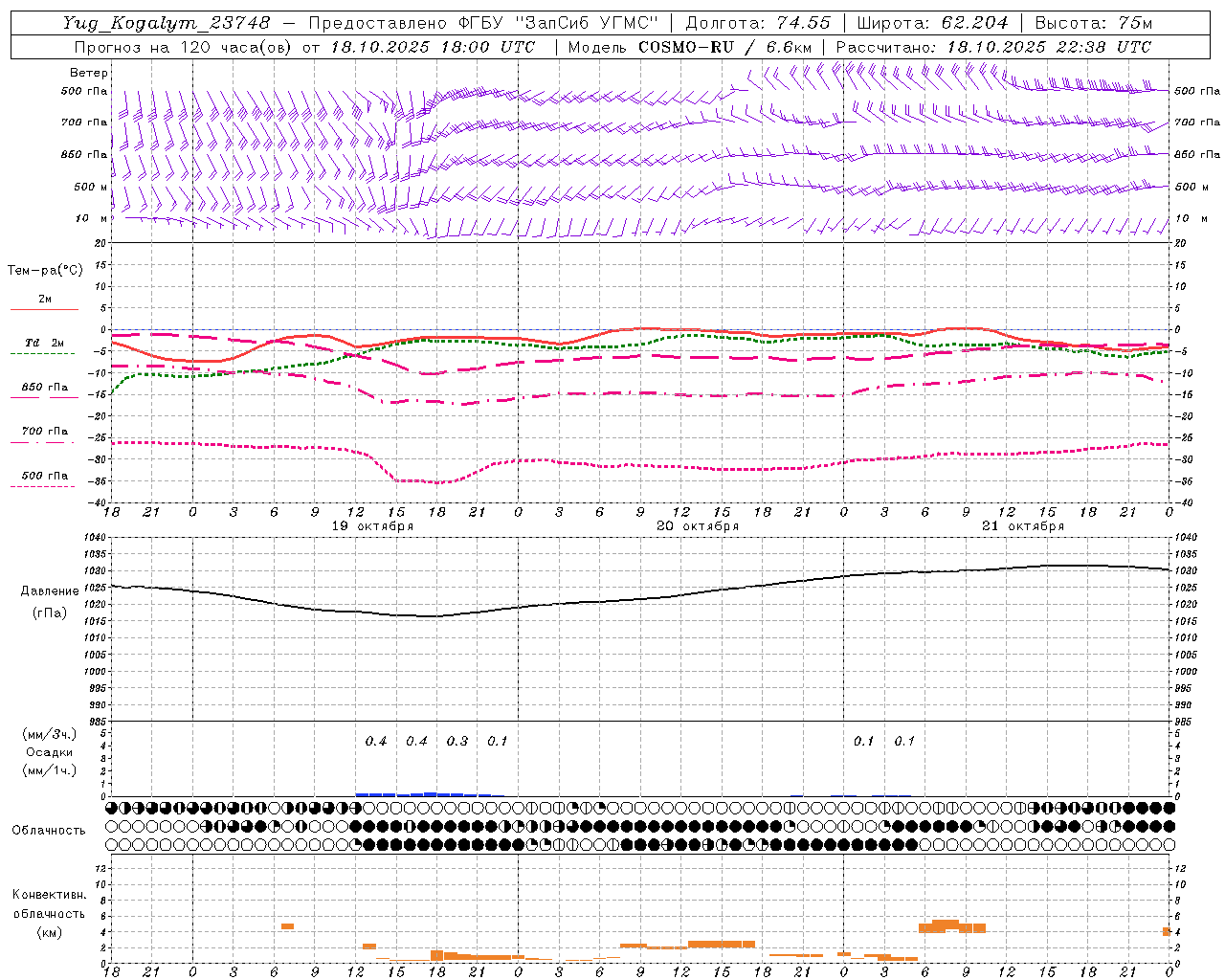This screenshot has width=1225, height=980.
Task: Click the Td 2м dew point legend entry
Action: (44, 343)
